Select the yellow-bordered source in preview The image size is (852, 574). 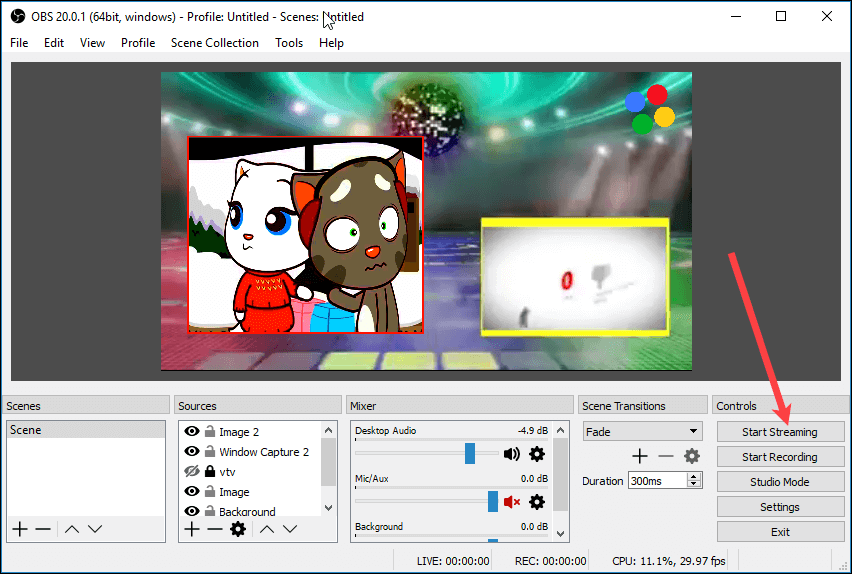[575, 277]
